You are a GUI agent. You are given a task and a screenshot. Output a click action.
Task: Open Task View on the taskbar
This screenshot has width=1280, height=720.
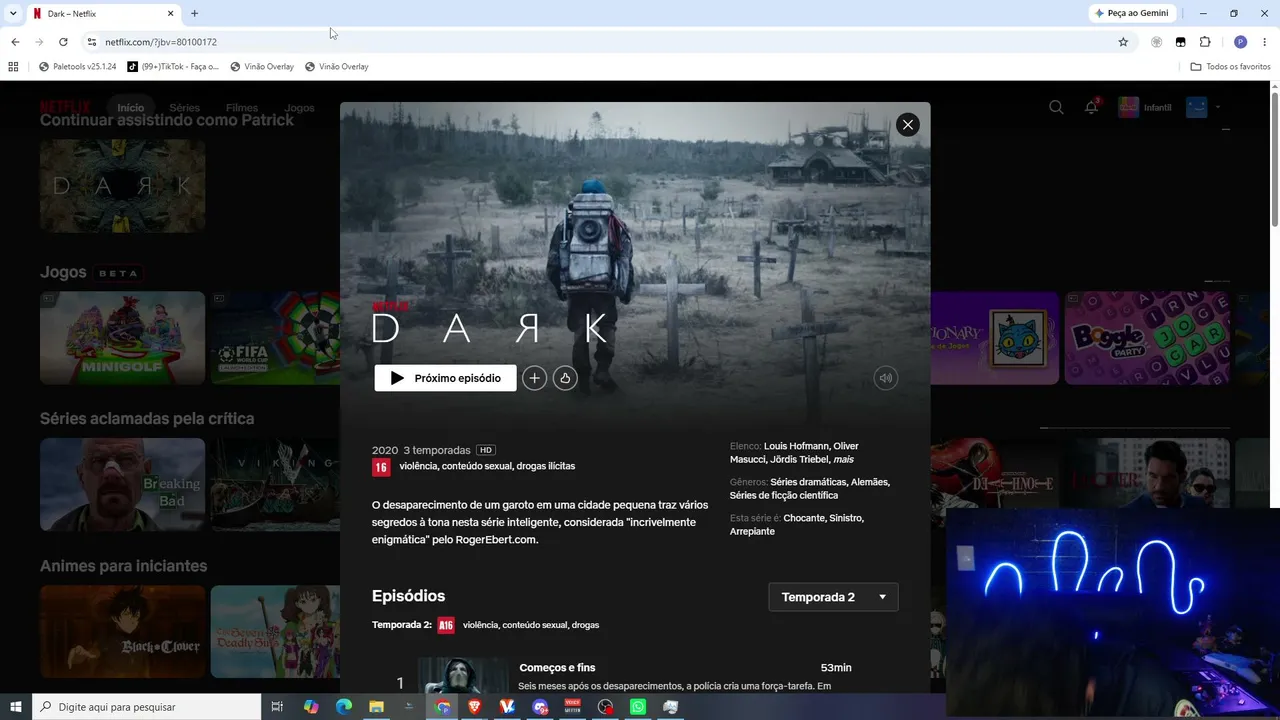278,707
